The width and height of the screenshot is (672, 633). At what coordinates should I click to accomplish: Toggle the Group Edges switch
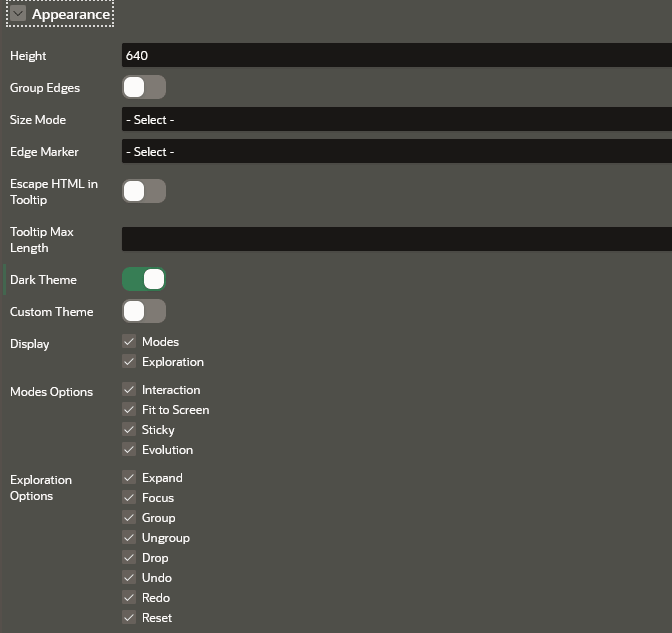point(144,87)
